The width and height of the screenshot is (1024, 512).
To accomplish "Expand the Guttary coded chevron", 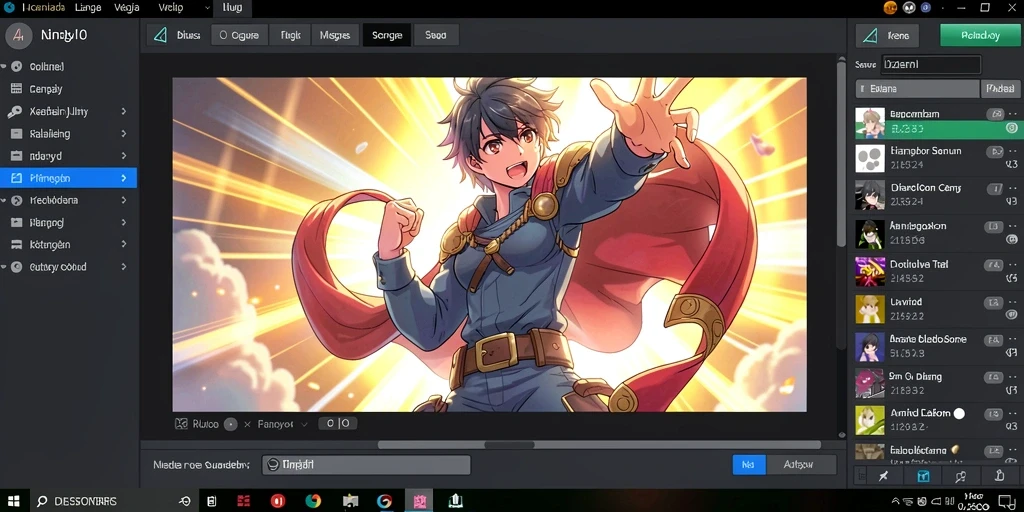I will tap(123, 267).
